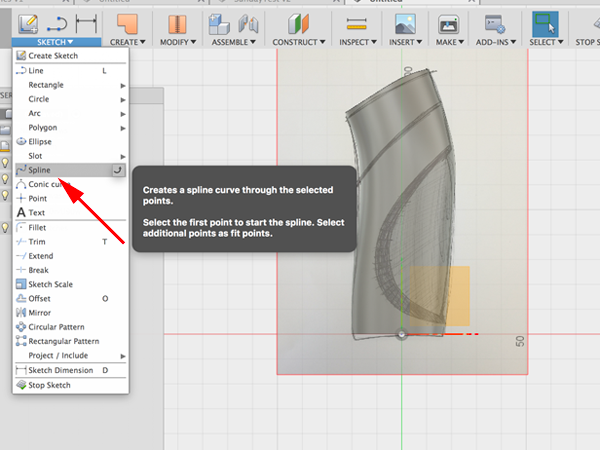The height and width of the screenshot is (450, 600).
Task: Open the MAKE dropdown menu
Action: pyautogui.click(x=450, y=42)
